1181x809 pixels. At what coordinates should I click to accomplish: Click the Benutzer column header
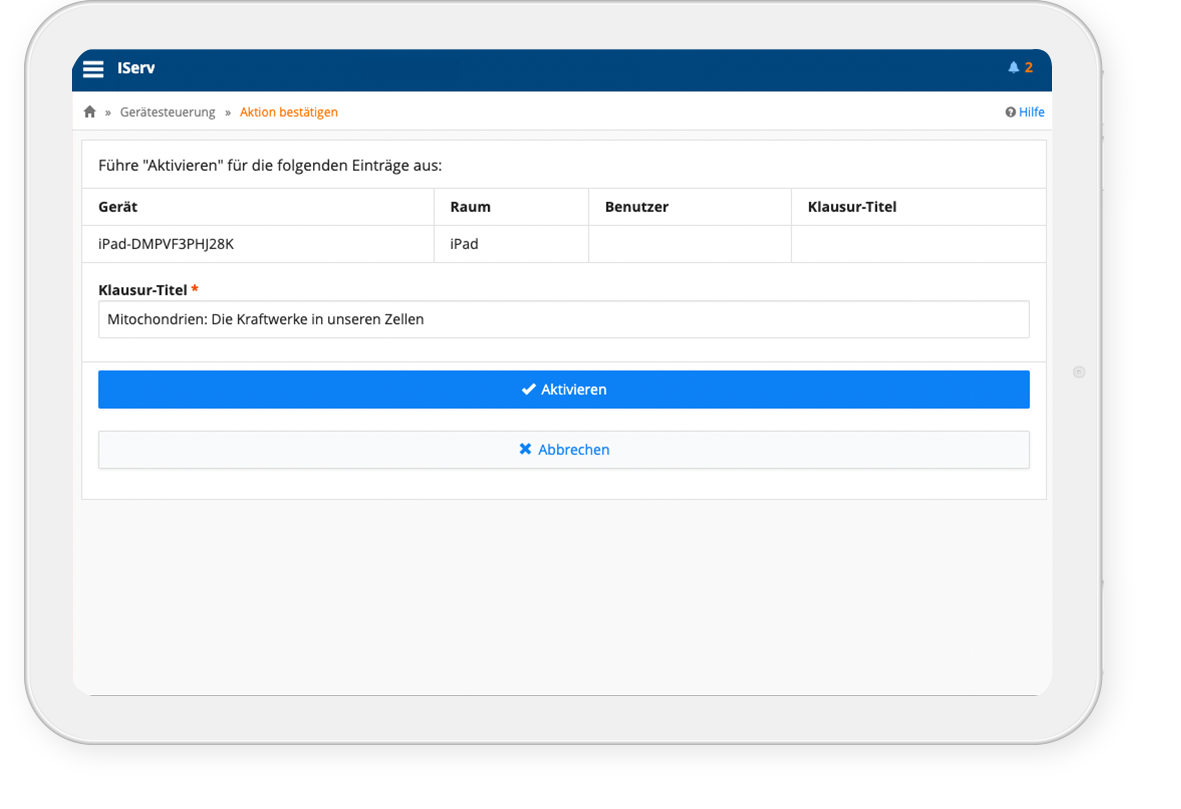point(690,207)
